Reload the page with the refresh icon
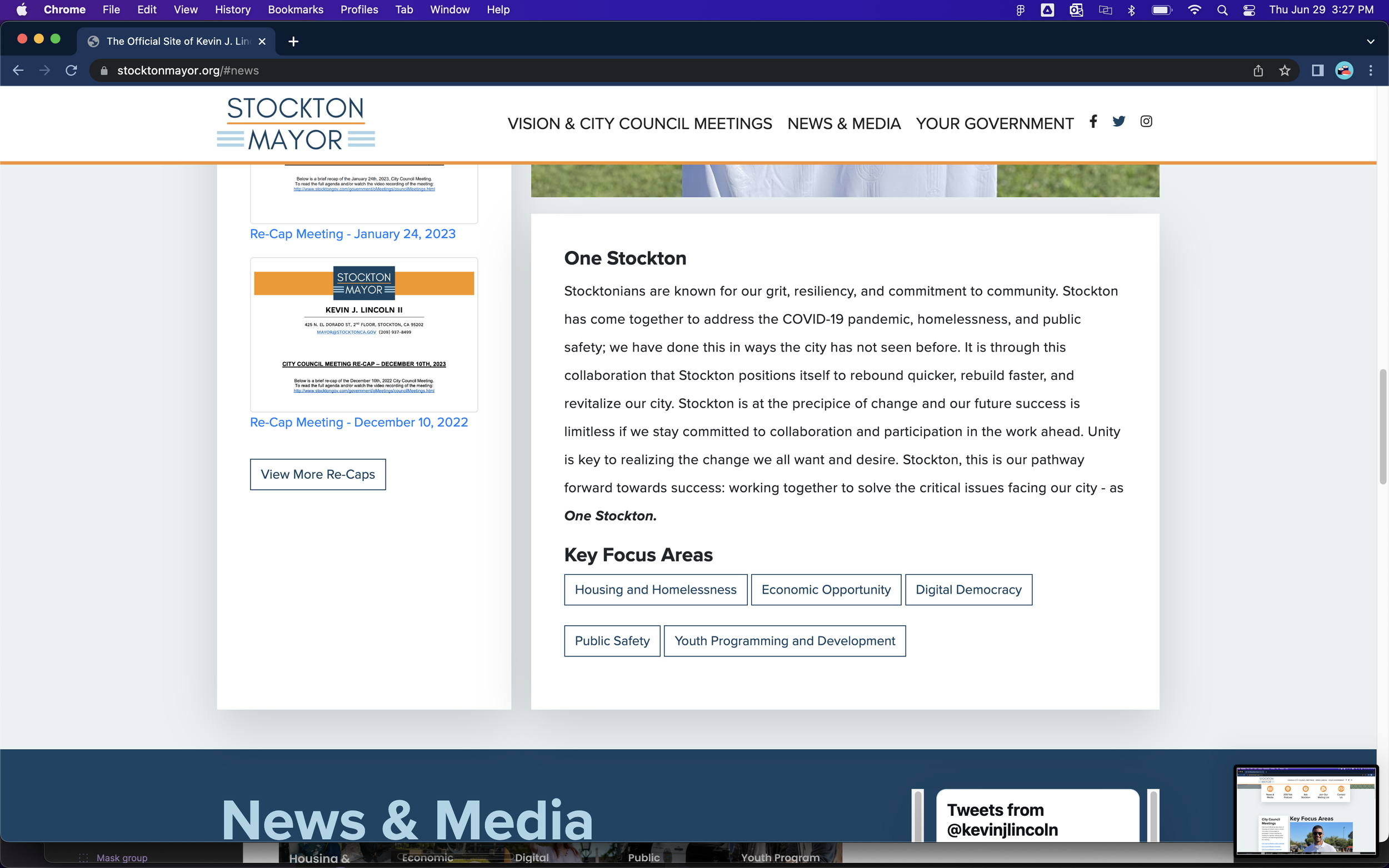This screenshot has width=1389, height=868. pyautogui.click(x=71, y=71)
